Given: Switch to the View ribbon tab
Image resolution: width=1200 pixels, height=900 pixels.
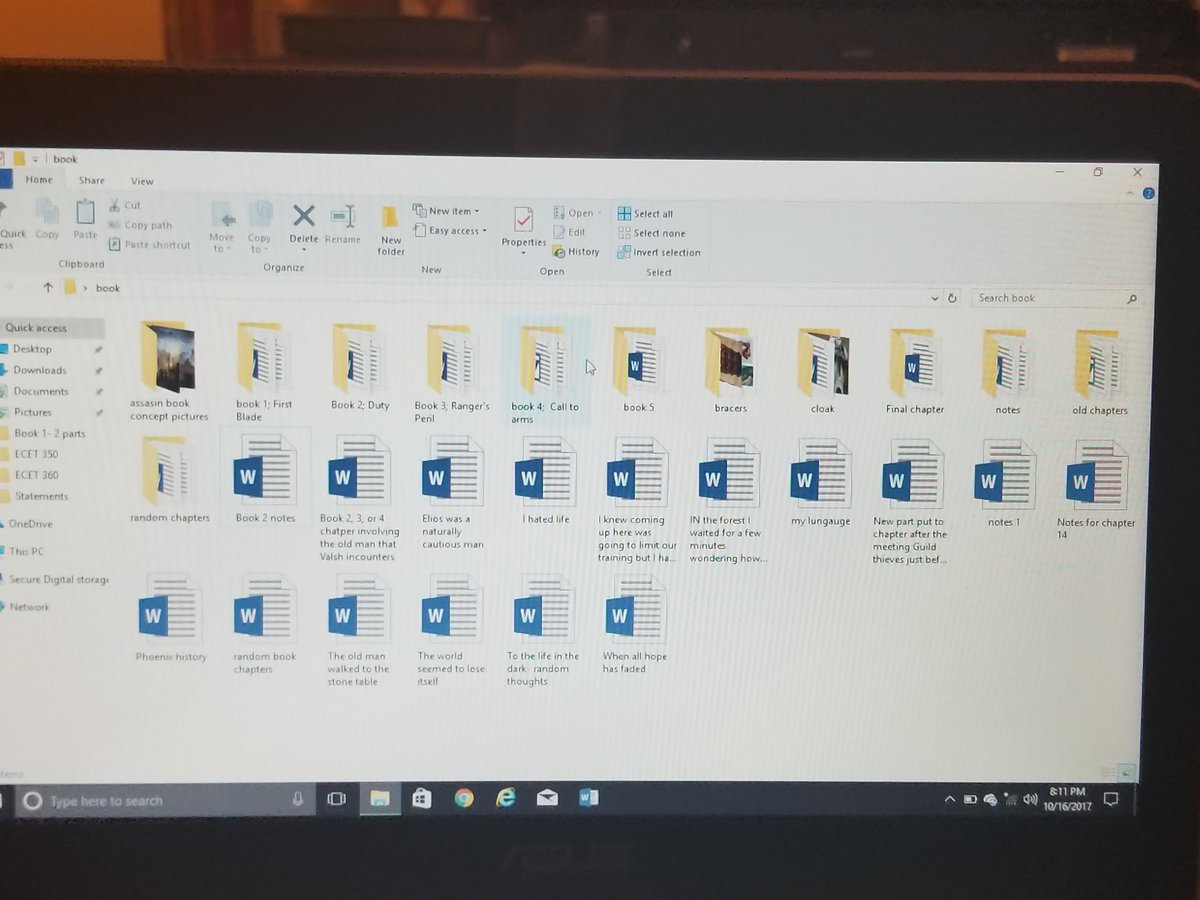Looking at the screenshot, I should [142, 182].
